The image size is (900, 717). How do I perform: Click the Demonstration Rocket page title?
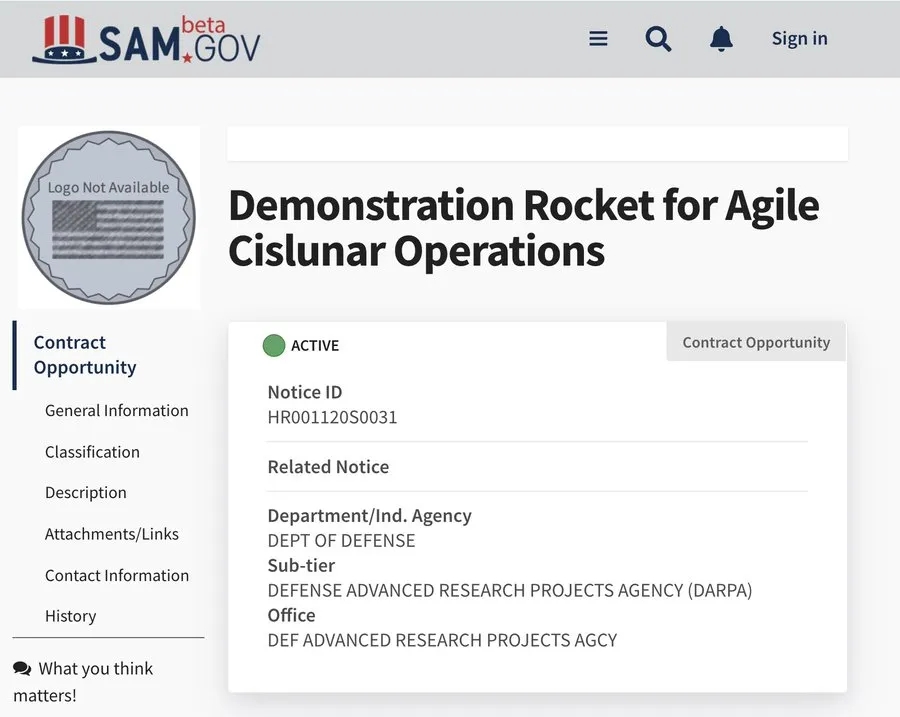pos(523,228)
